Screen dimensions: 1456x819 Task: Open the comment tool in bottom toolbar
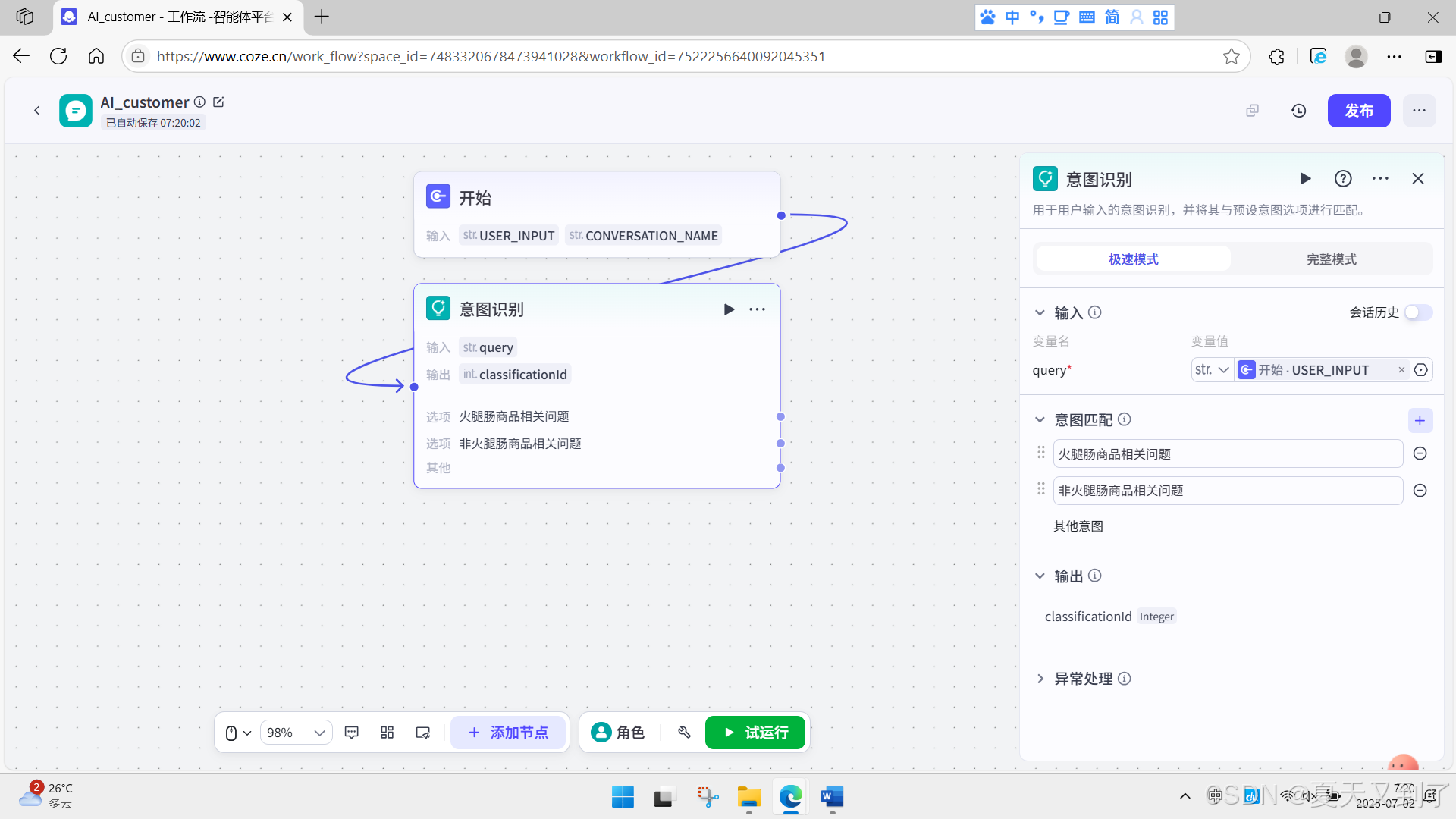coord(351,733)
